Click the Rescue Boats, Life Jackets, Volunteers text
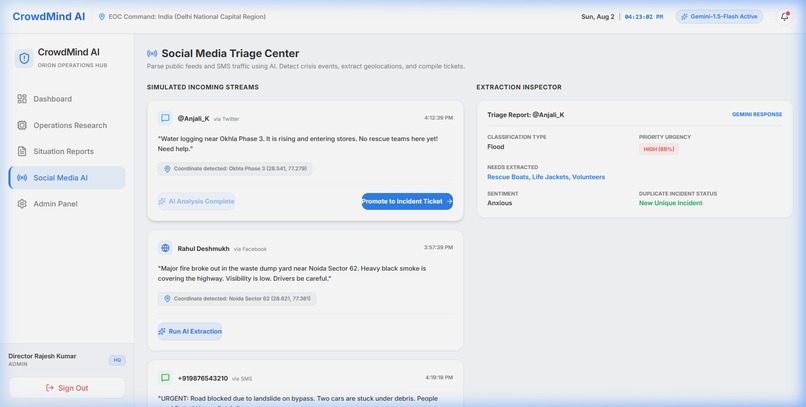The height and width of the screenshot is (407, 806). 546,177
